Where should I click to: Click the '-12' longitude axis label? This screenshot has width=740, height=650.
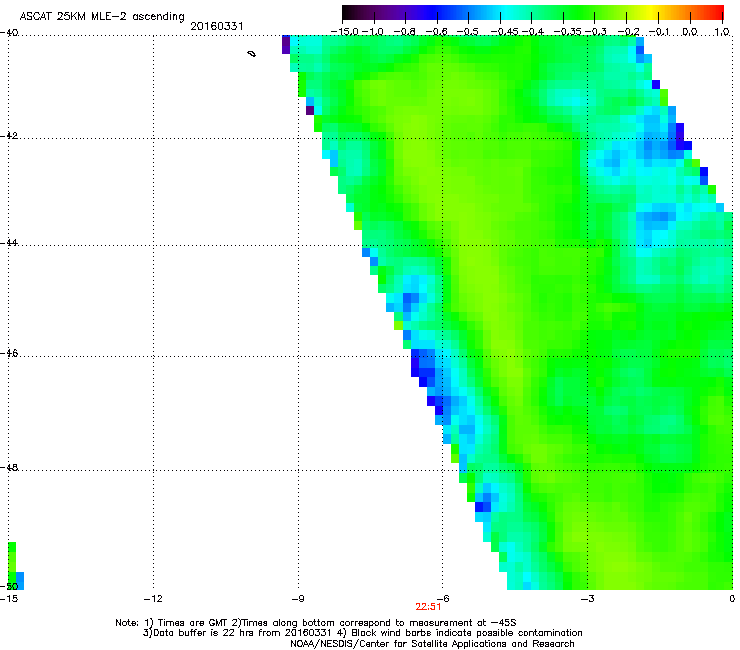point(153,599)
